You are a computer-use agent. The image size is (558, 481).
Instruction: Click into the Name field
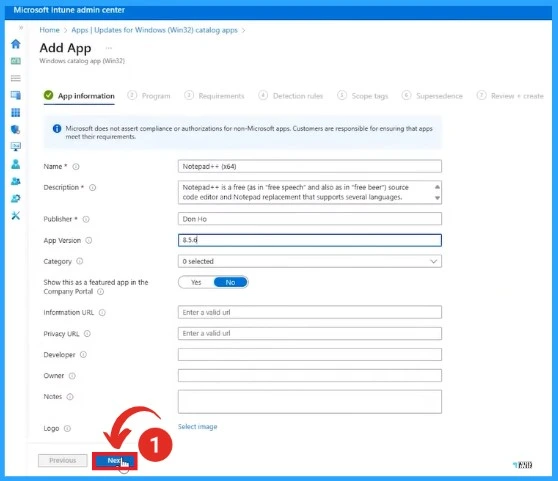tap(310, 166)
